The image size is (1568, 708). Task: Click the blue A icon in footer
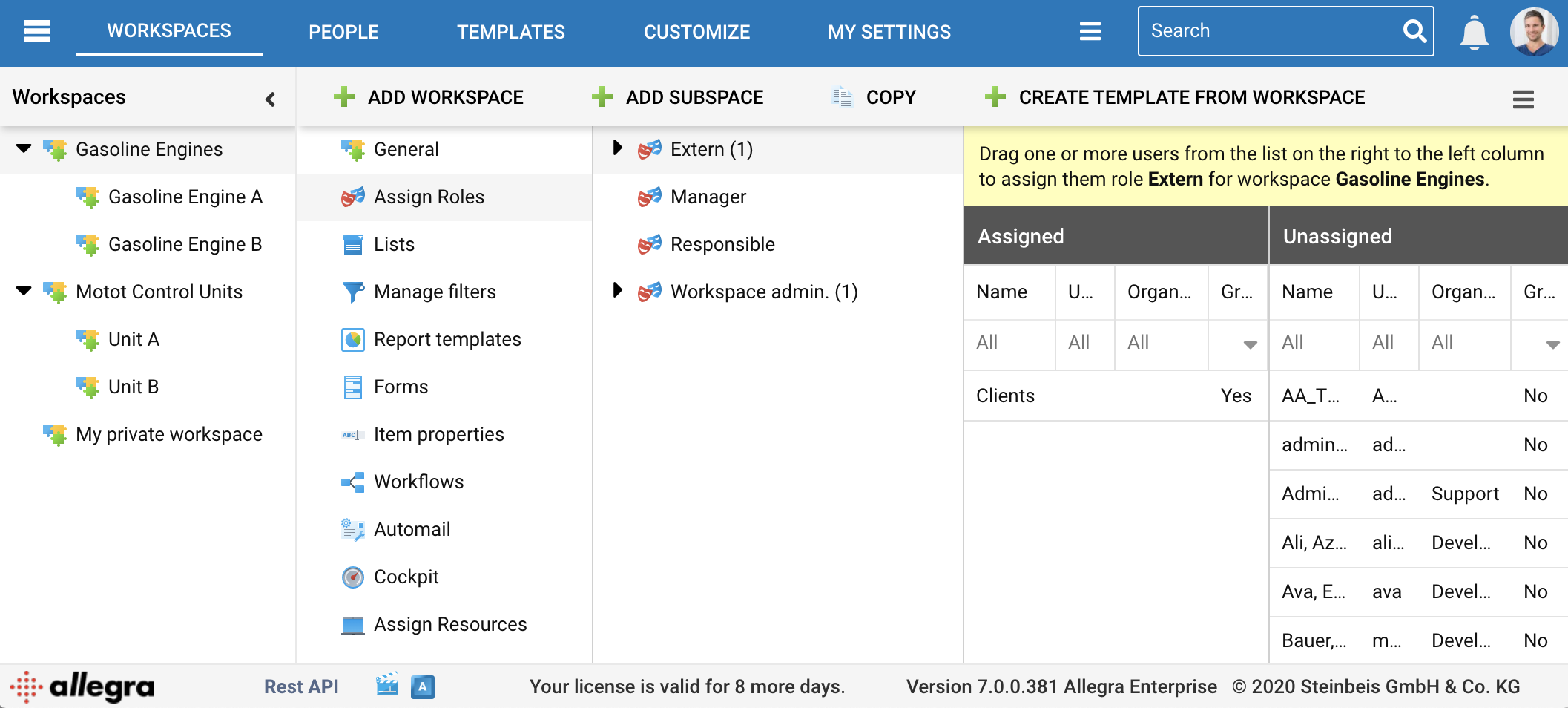pos(423,686)
